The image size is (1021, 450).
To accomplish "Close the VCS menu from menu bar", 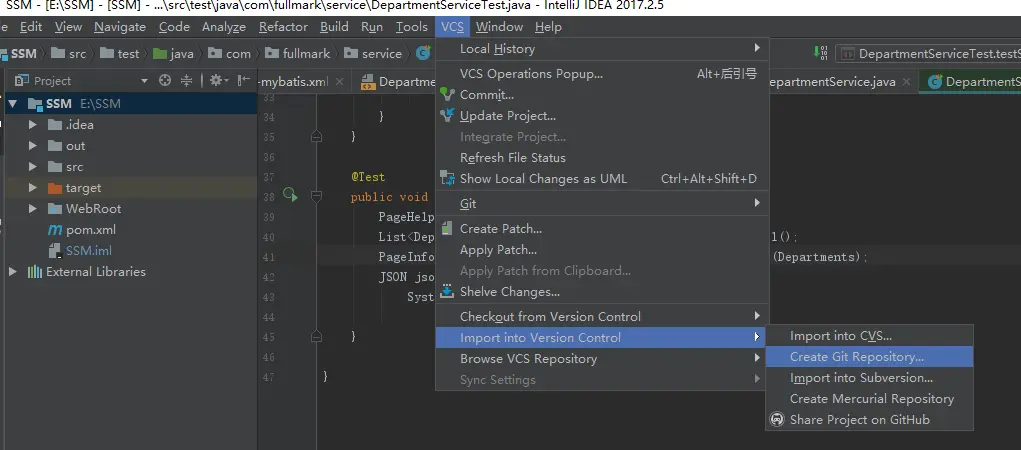I will click(452, 27).
